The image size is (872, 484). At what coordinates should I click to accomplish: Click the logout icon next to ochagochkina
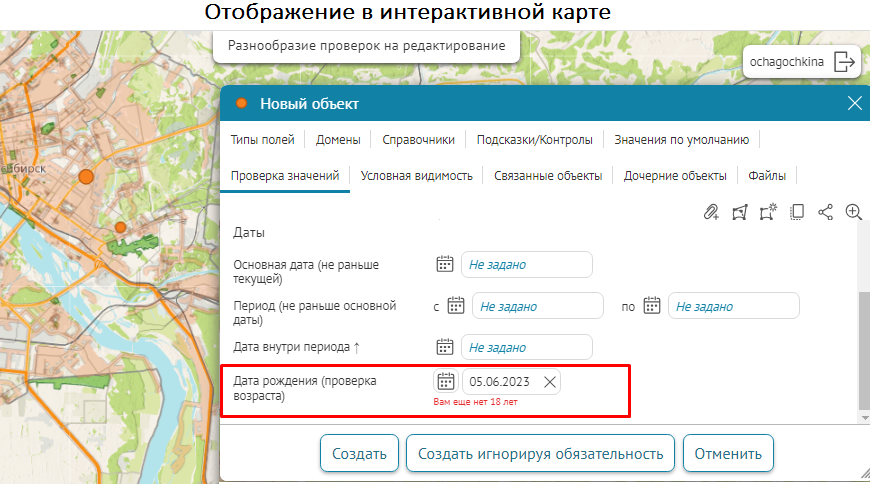845,62
